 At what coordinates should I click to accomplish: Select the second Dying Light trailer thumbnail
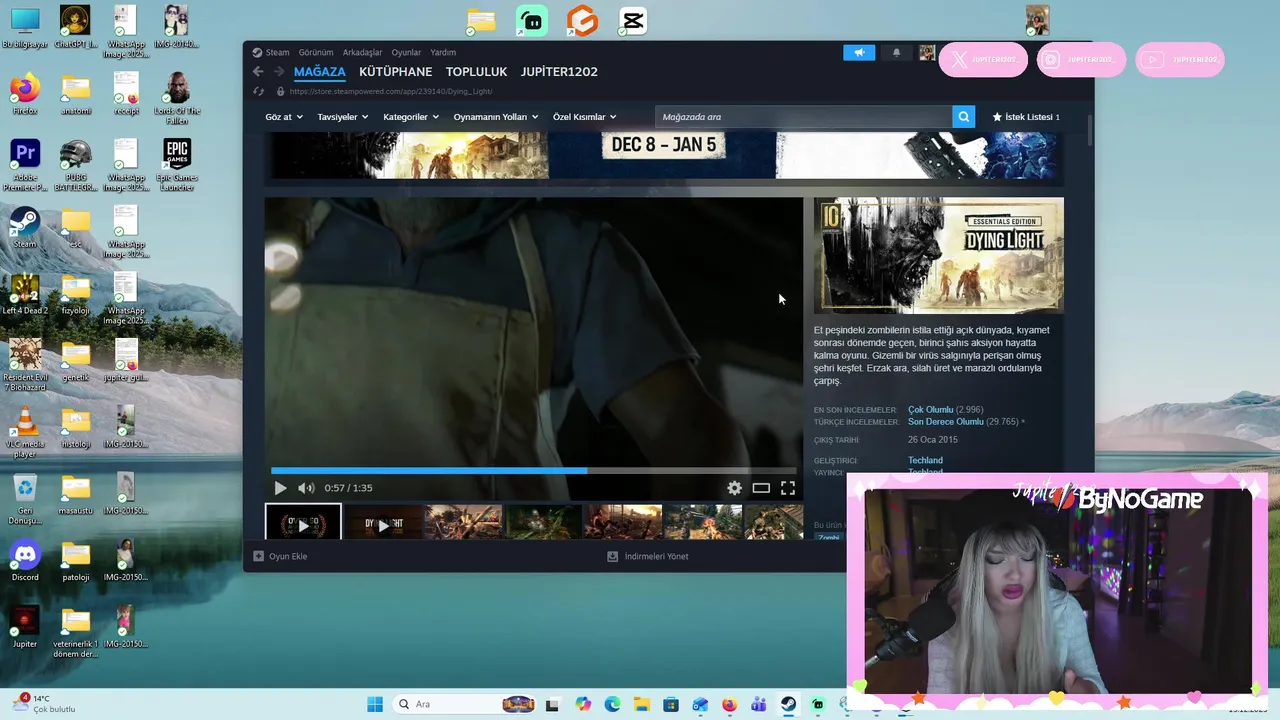coord(383,522)
